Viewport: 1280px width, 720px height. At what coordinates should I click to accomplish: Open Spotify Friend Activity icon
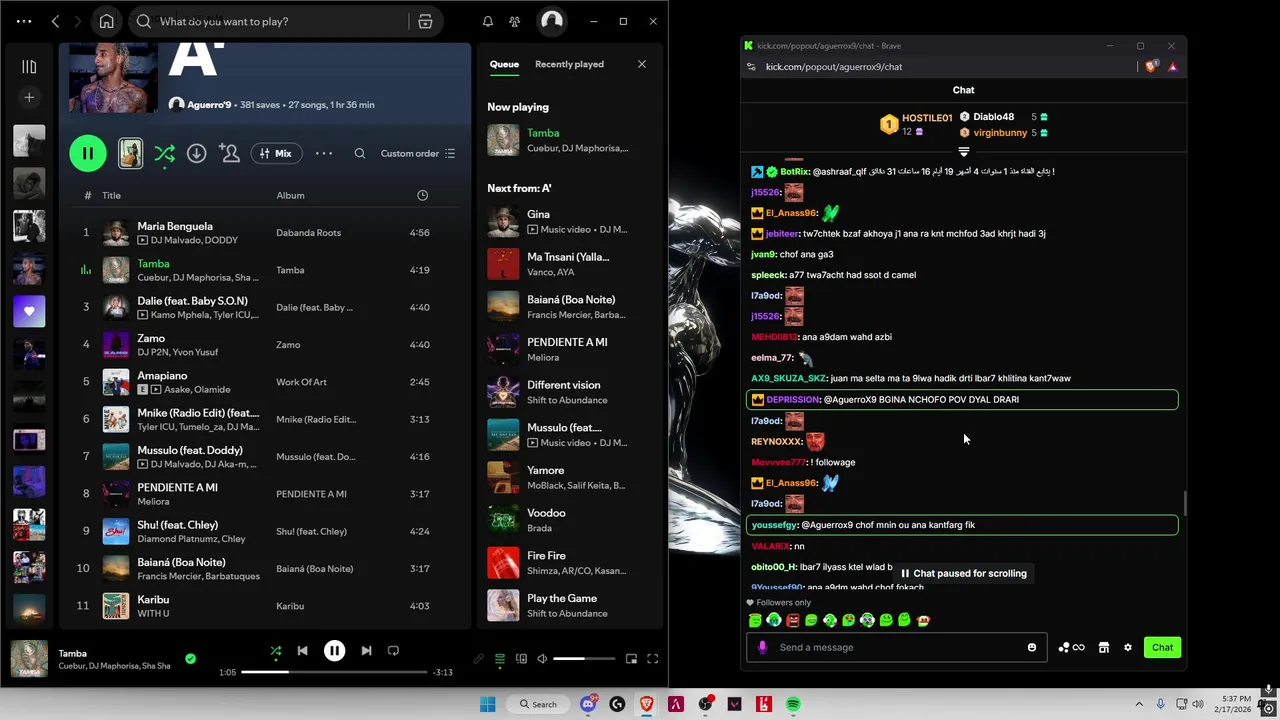click(x=514, y=21)
